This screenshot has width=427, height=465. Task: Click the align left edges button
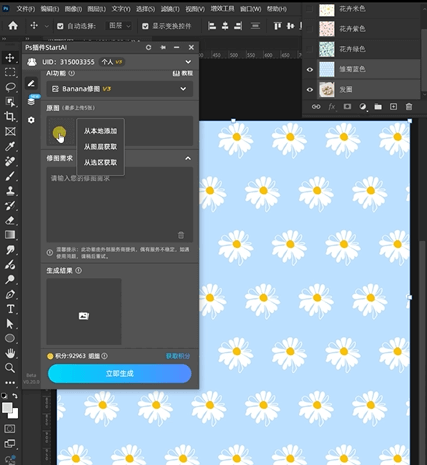click(212, 26)
